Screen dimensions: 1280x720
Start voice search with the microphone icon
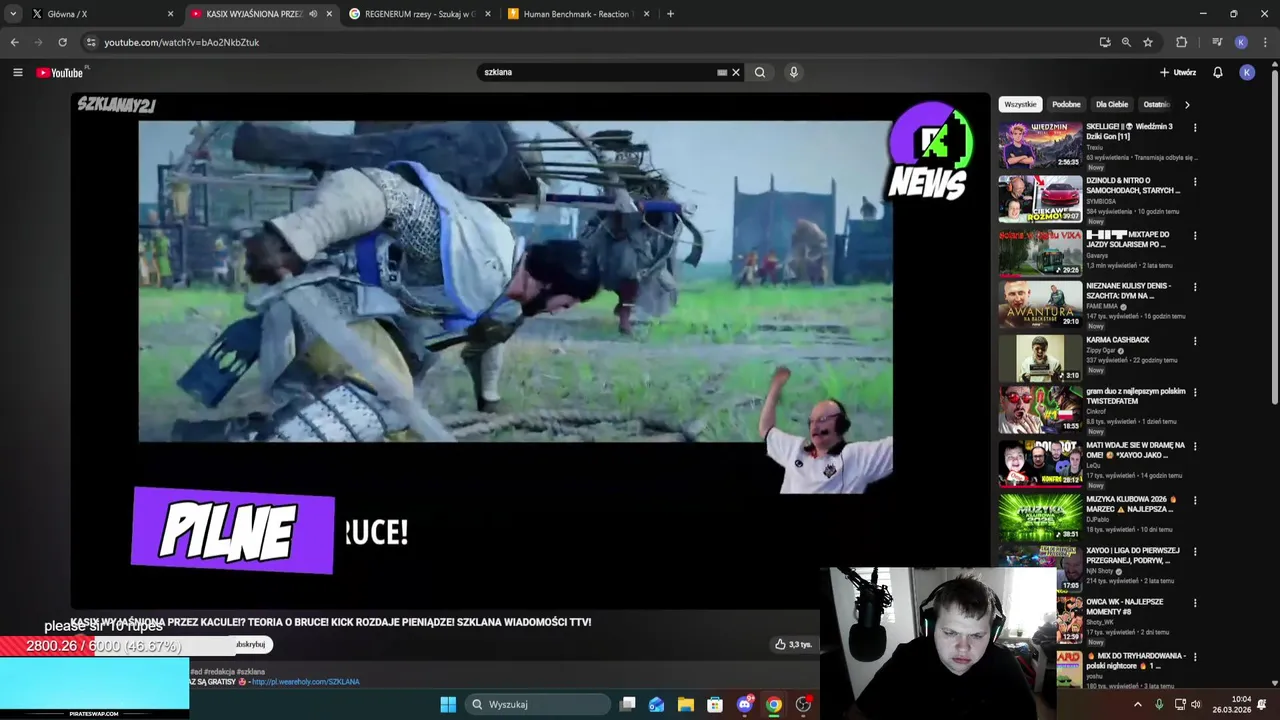coord(793,72)
